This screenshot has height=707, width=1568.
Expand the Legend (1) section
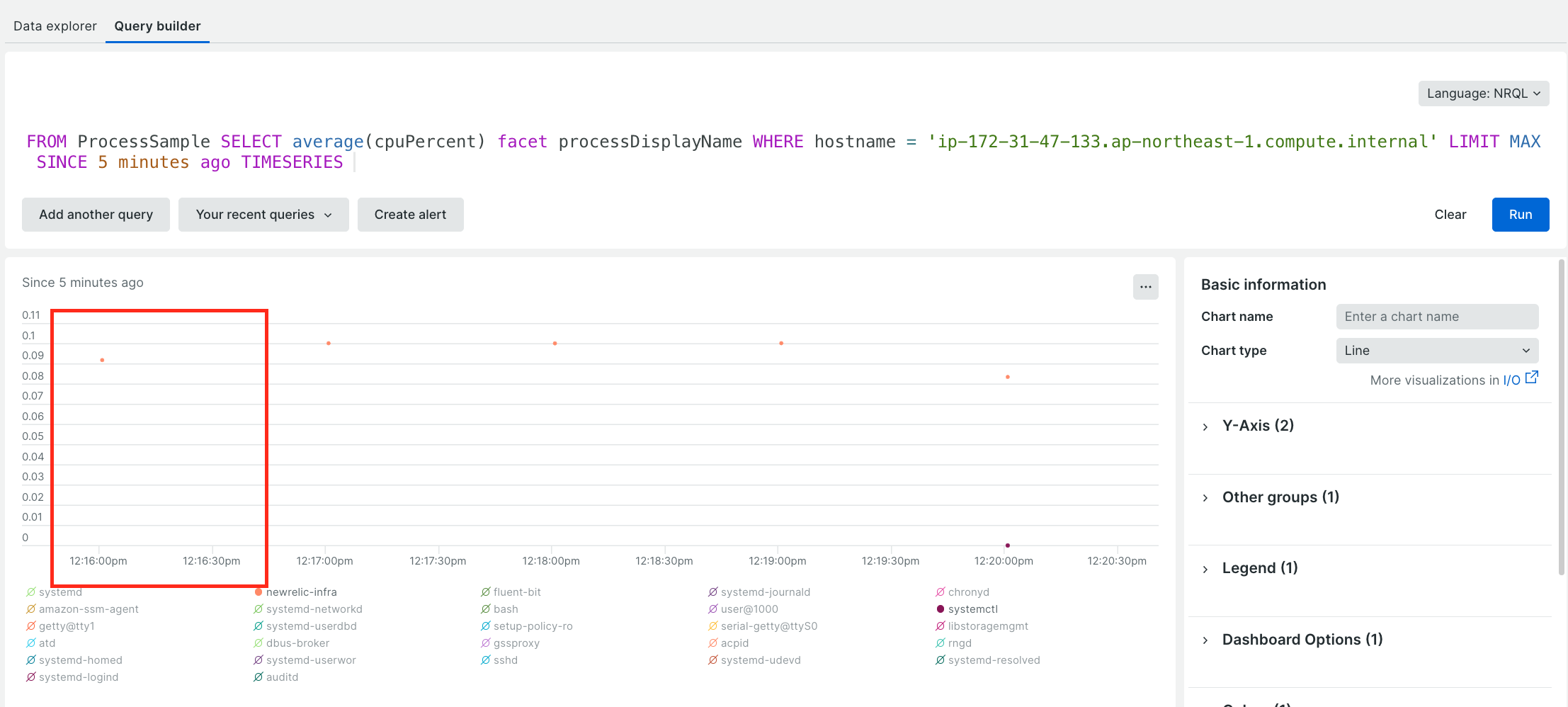[x=1260, y=568]
